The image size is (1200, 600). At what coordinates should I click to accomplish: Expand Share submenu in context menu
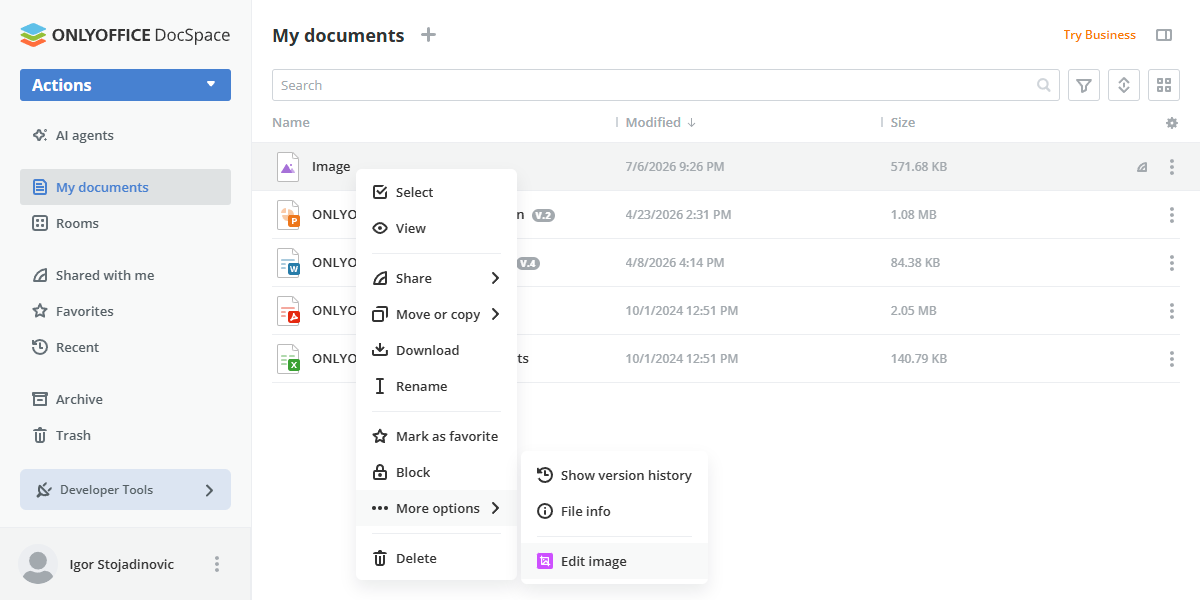tap(436, 278)
